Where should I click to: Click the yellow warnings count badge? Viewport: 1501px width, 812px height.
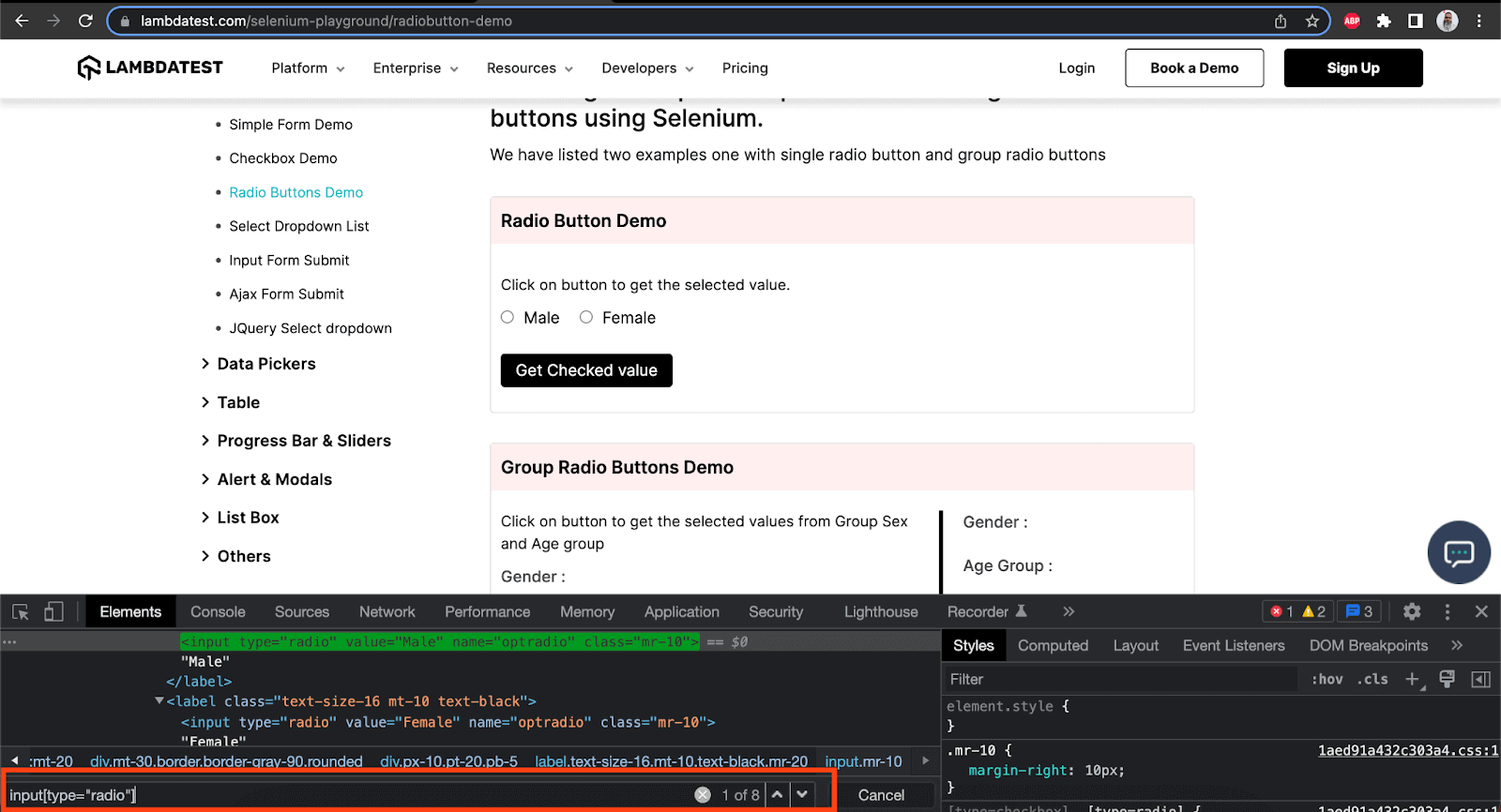pos(1313,611)
